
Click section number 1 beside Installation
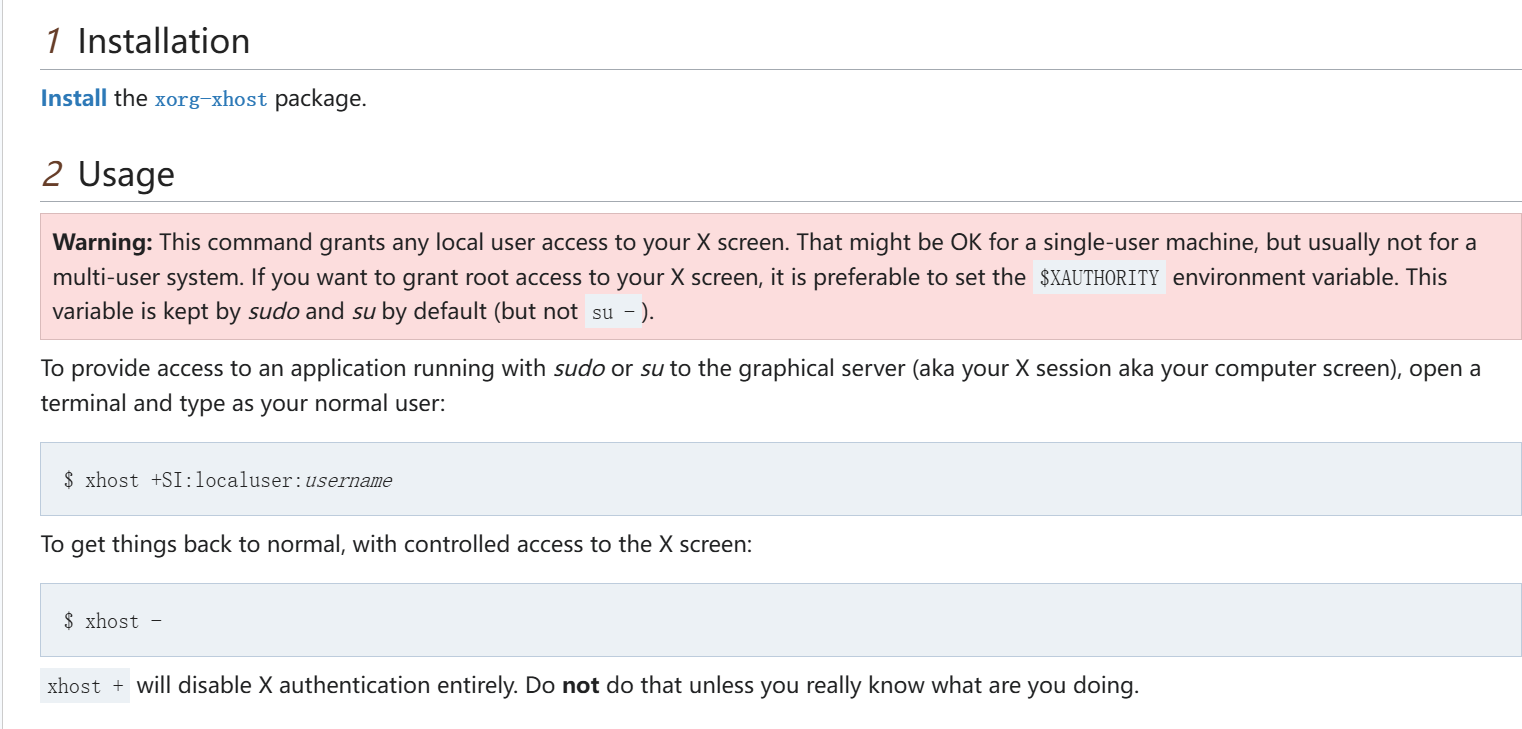tap(53, 41)
